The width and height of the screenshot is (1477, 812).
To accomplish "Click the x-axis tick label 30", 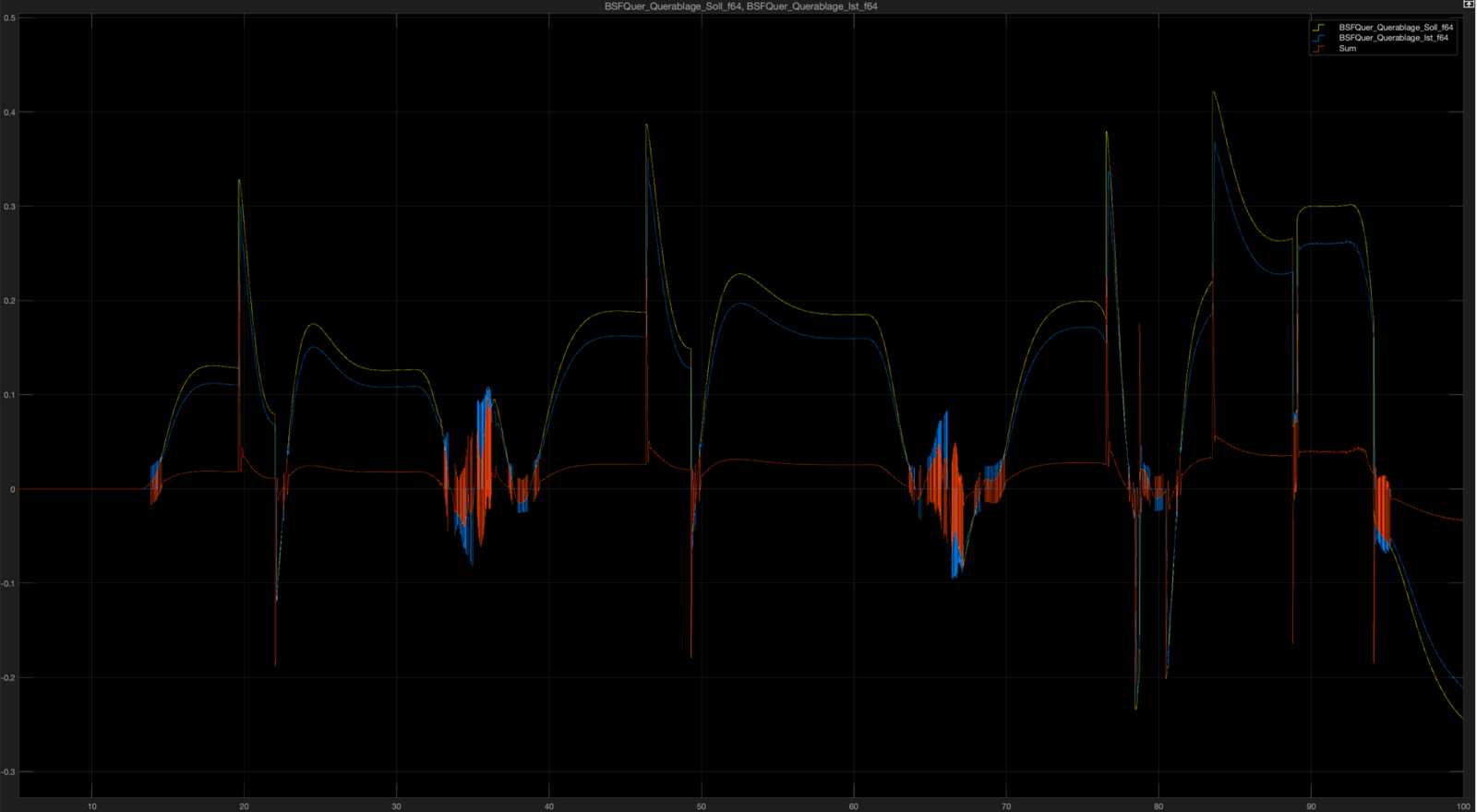I will 397,806.
